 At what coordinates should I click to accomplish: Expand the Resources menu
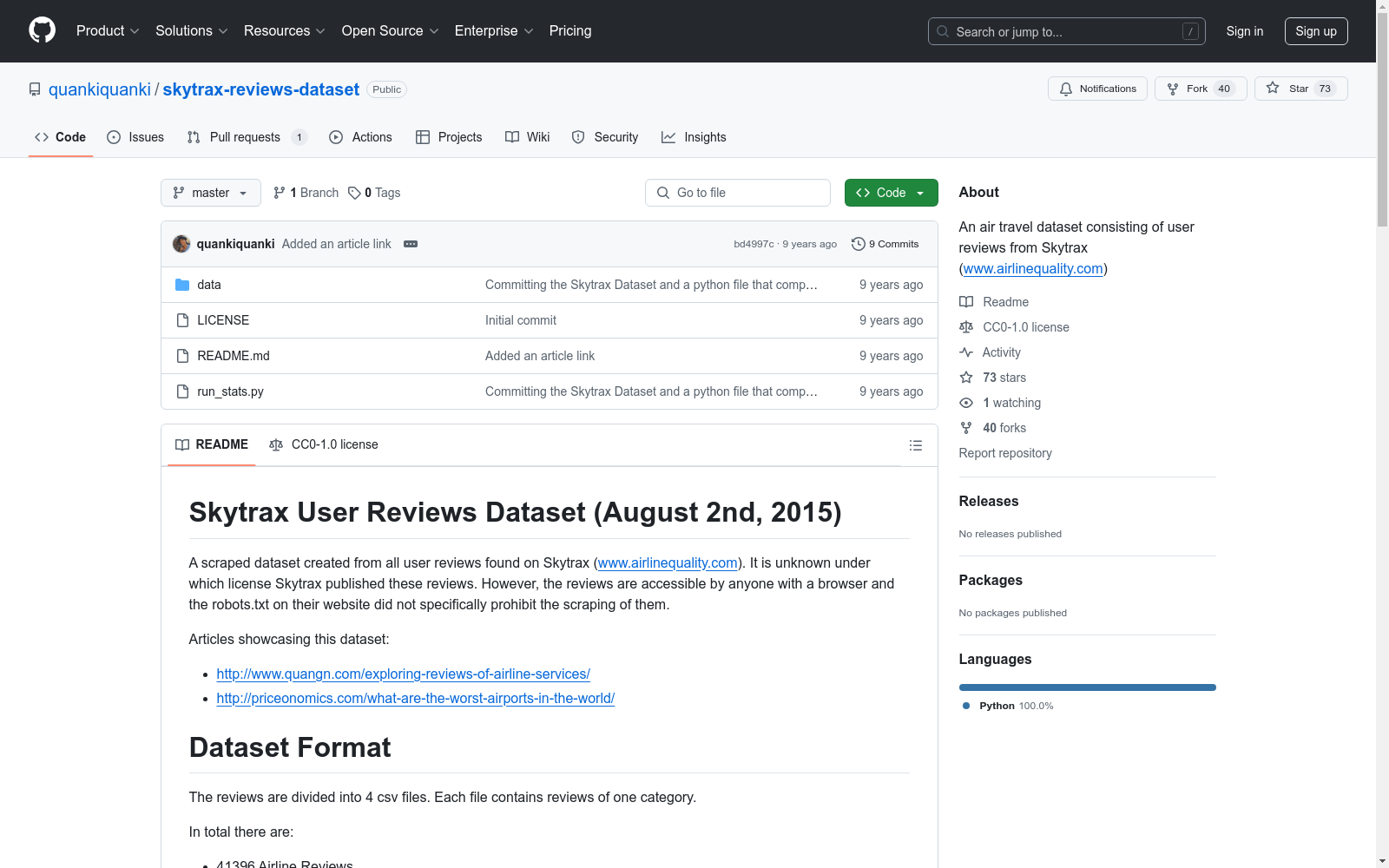pos(285,31)
